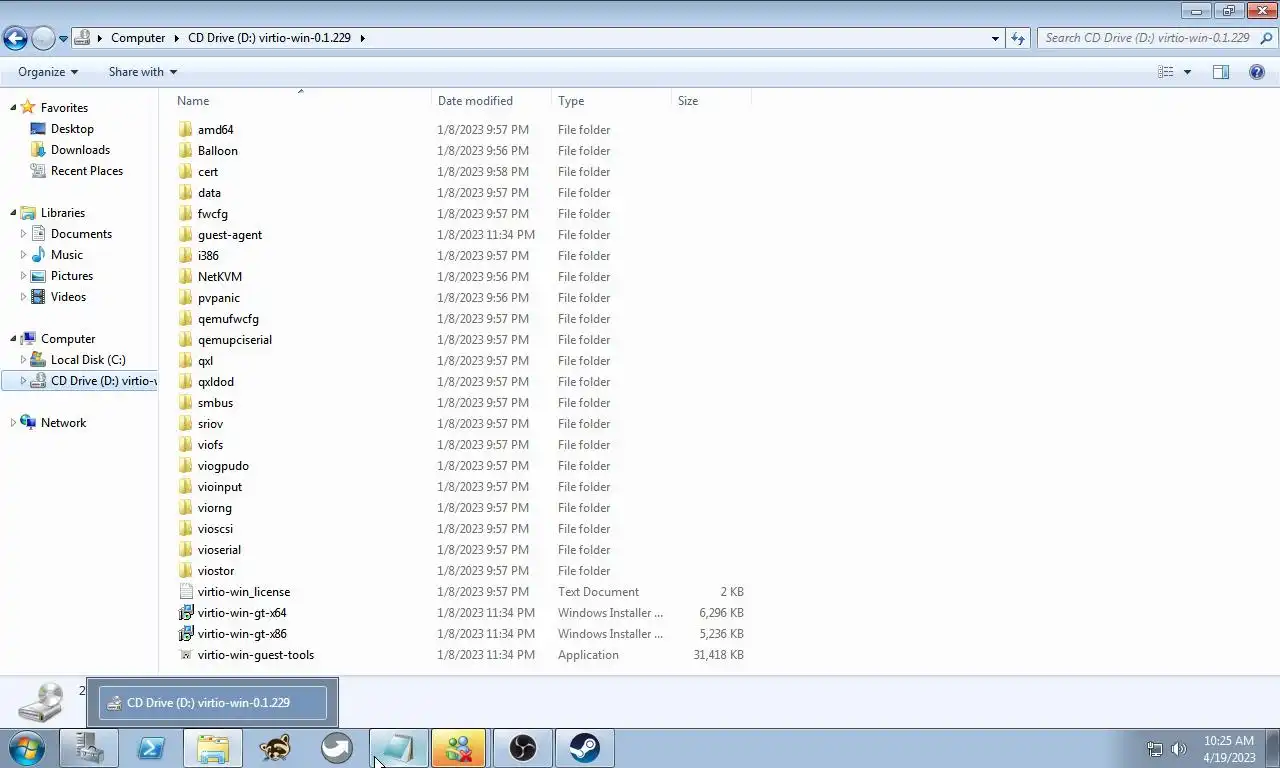Expand the arrow after Computer in breadcrumb
Viewport: 1280px width, 768px height.
tap(177, 38)
